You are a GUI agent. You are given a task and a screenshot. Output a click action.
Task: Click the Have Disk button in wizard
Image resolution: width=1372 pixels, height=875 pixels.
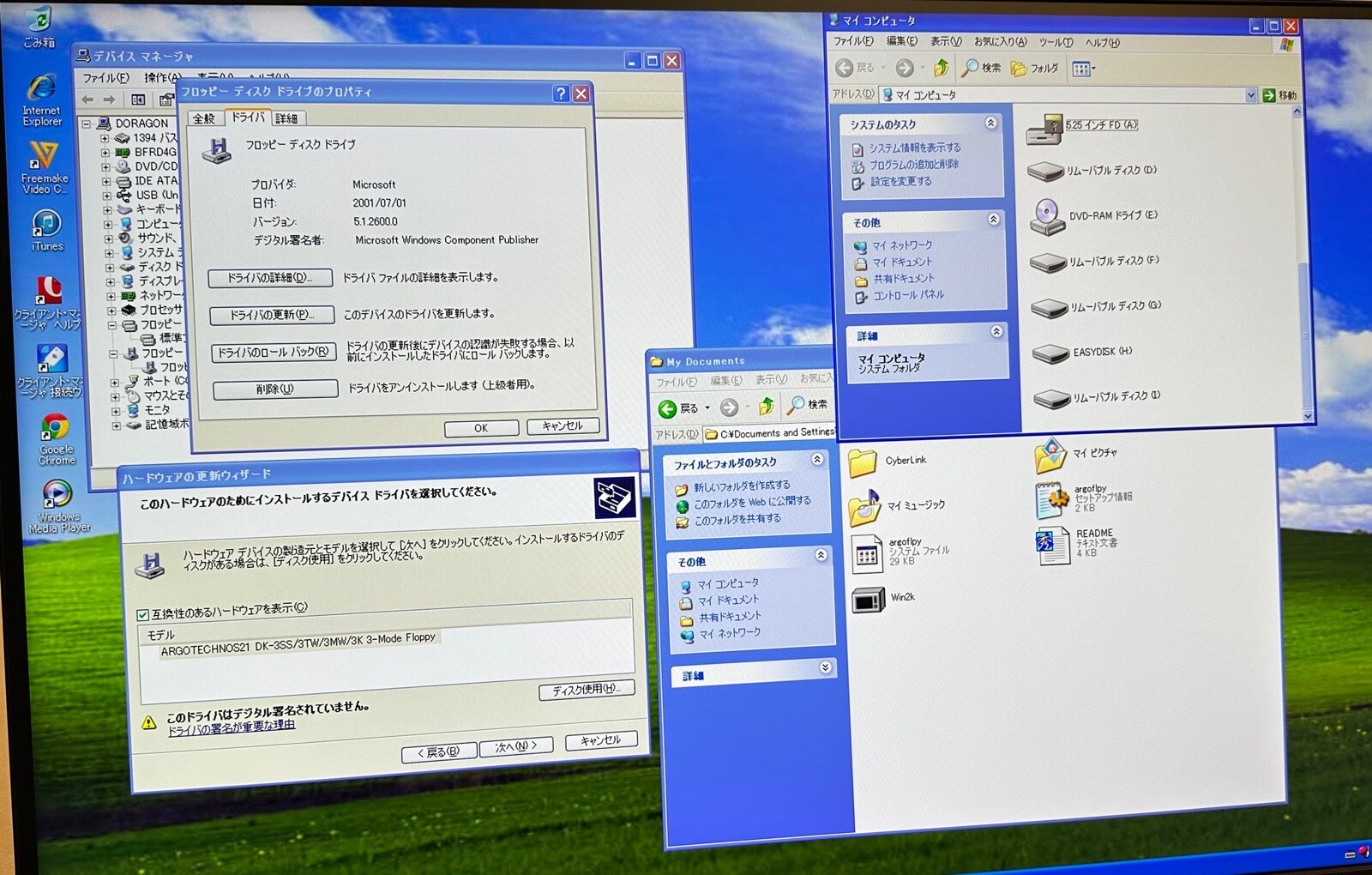587,689
